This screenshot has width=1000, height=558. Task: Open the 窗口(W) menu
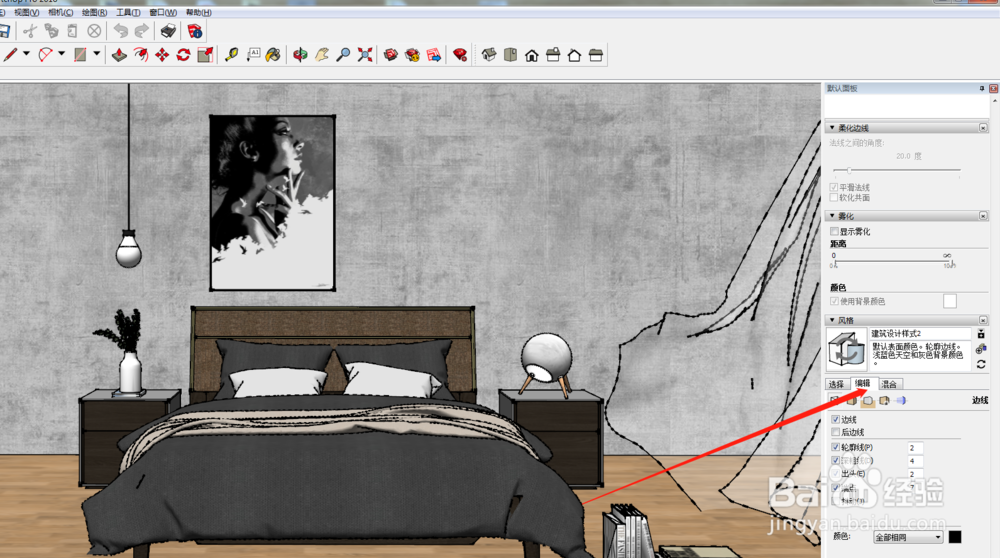(163, 12)
